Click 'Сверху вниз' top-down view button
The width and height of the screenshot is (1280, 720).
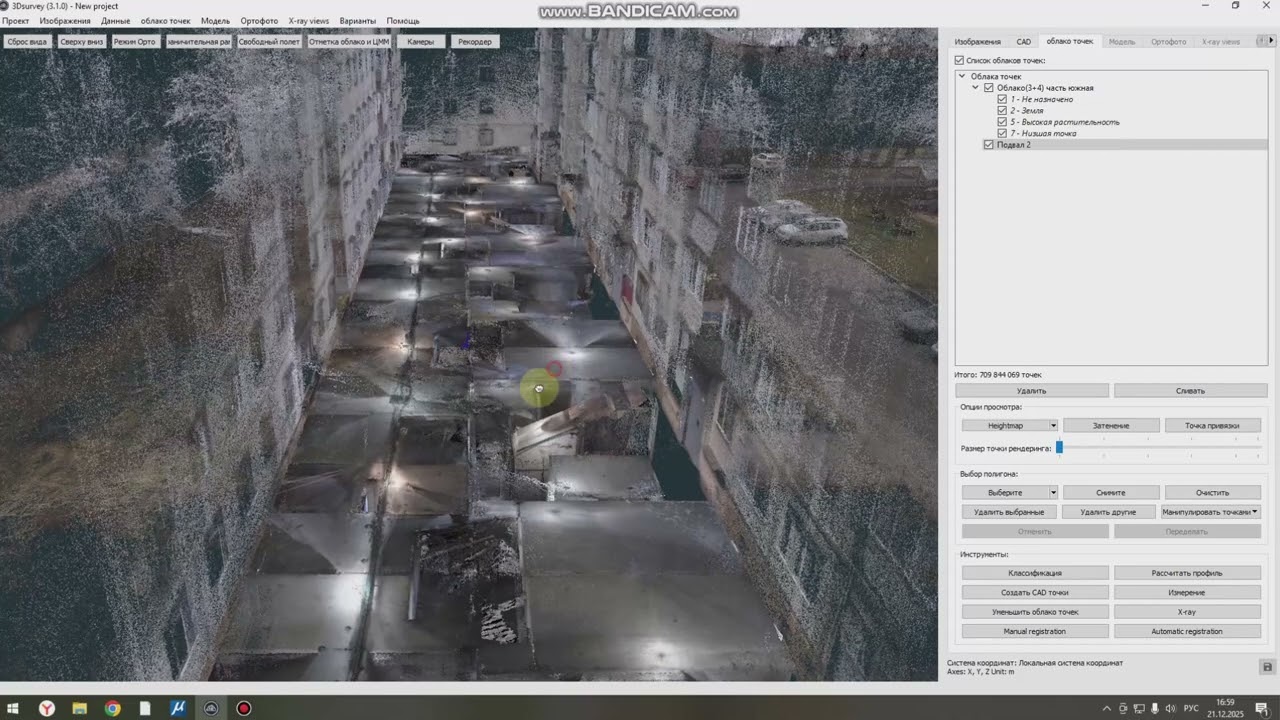point(82,42)
